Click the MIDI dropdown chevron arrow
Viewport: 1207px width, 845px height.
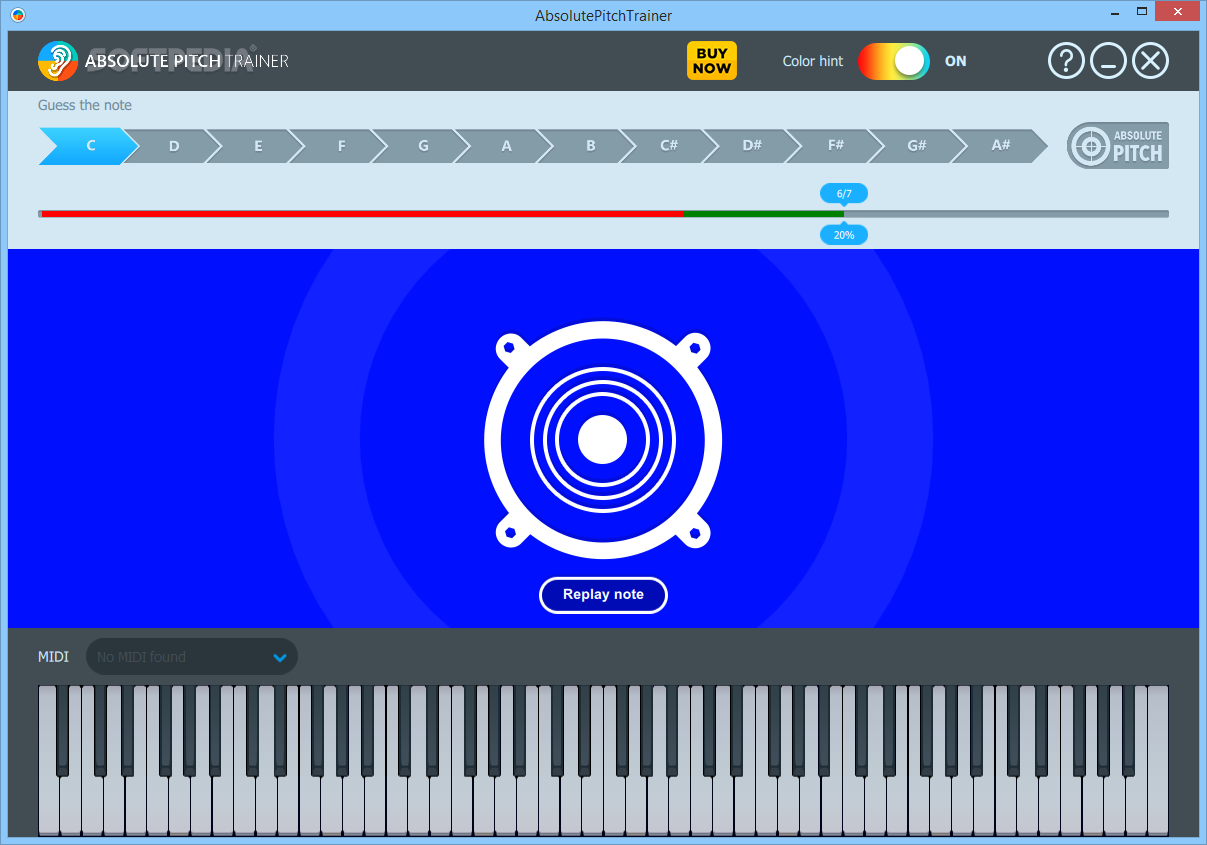click(x=280, y=658)
